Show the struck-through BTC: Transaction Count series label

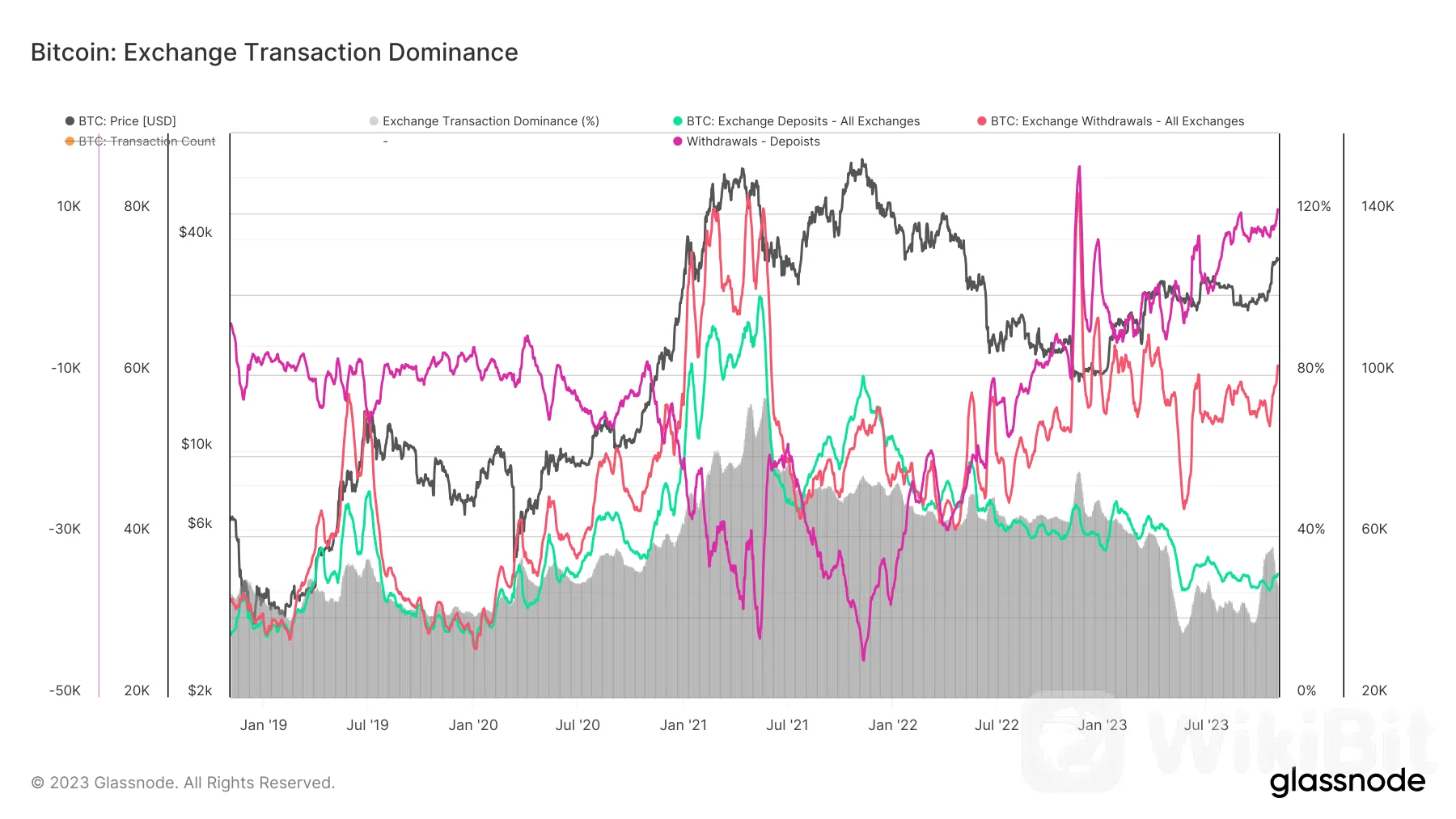[x=146, y=141]
